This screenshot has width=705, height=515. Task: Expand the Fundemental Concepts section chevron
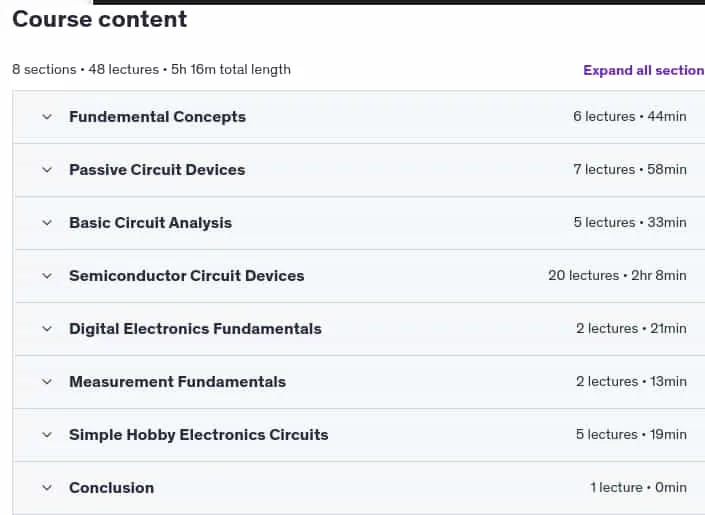coord(47,117)
